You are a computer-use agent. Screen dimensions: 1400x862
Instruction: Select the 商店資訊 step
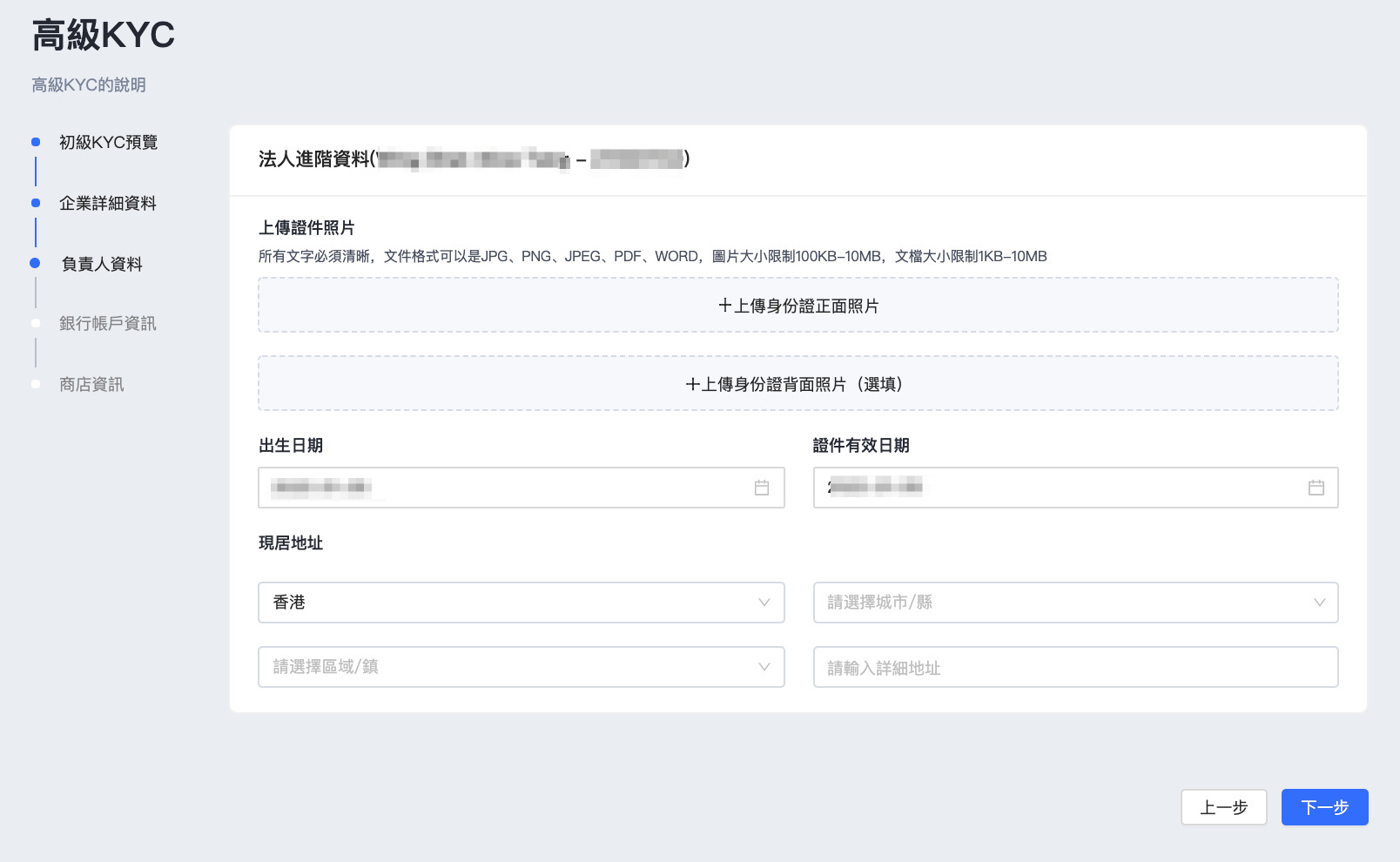[91, 384]
